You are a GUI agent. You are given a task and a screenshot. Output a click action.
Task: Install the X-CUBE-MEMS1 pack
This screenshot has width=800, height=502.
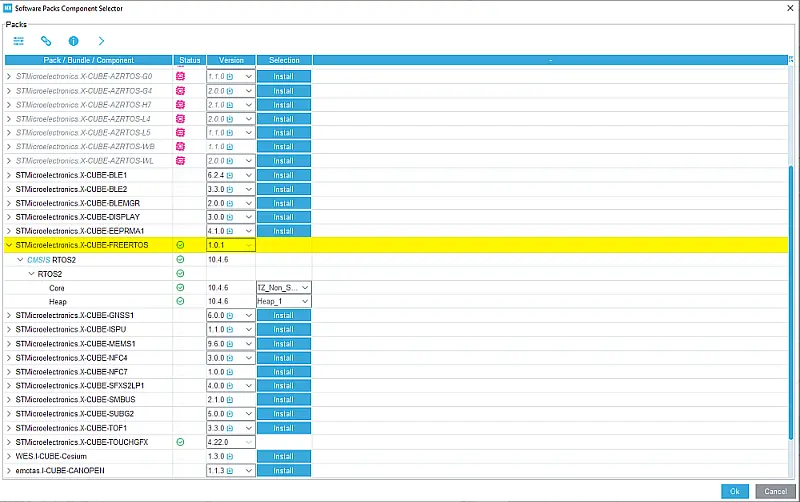[x=283, y=343]
